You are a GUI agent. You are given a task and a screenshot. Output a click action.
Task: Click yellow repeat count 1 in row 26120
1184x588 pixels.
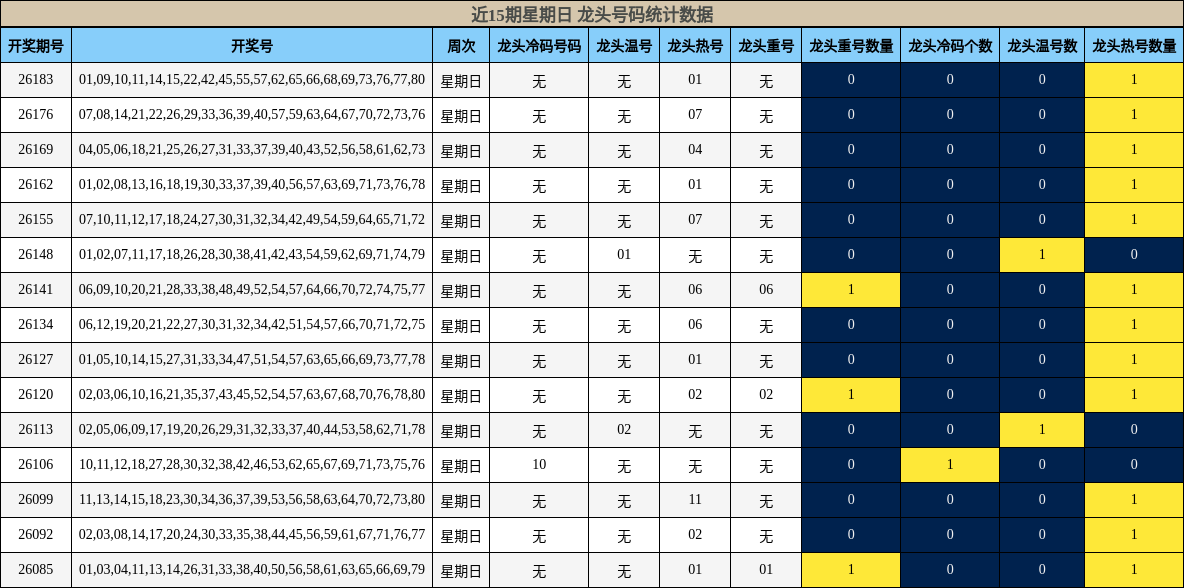coord(851,395)
